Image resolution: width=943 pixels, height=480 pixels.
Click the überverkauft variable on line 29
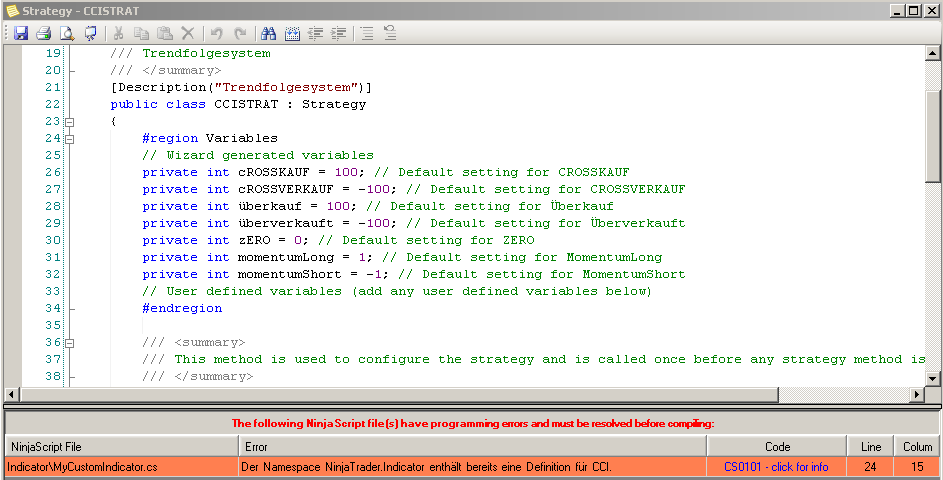pos(286,223)
